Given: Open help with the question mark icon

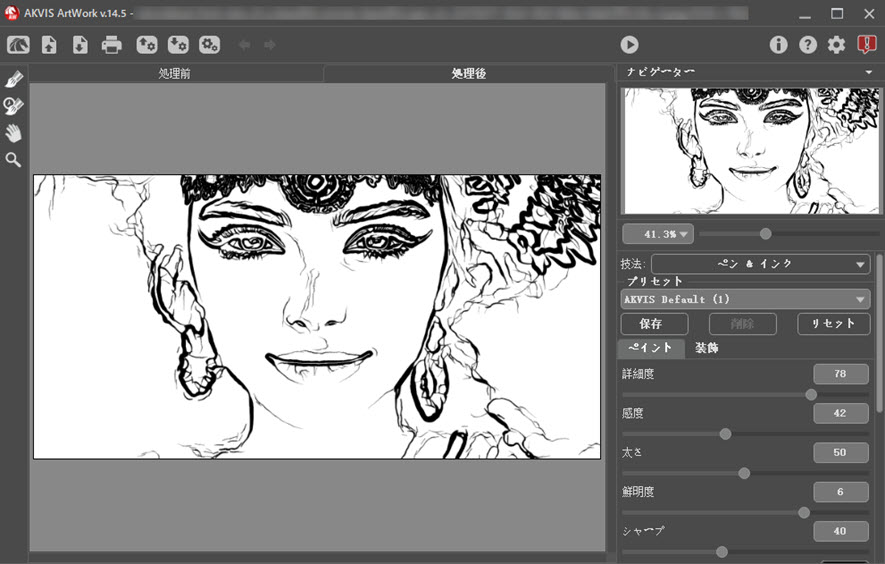Looking at the screenshot, I should coord(808,45).
